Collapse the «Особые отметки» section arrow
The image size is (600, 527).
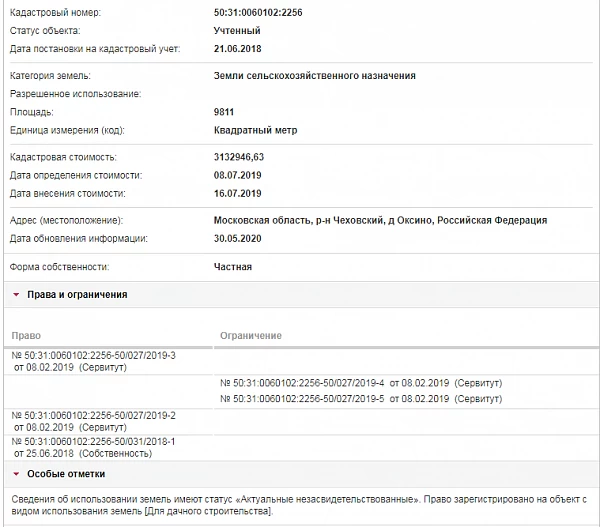tap(16, 473)
